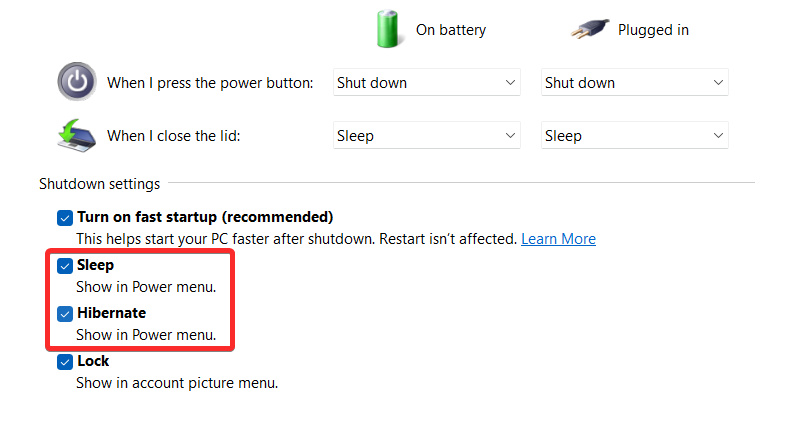Viewport: 786px width, 423px height.
Task: Click the Plugged in column label
Action: [653, 30]
